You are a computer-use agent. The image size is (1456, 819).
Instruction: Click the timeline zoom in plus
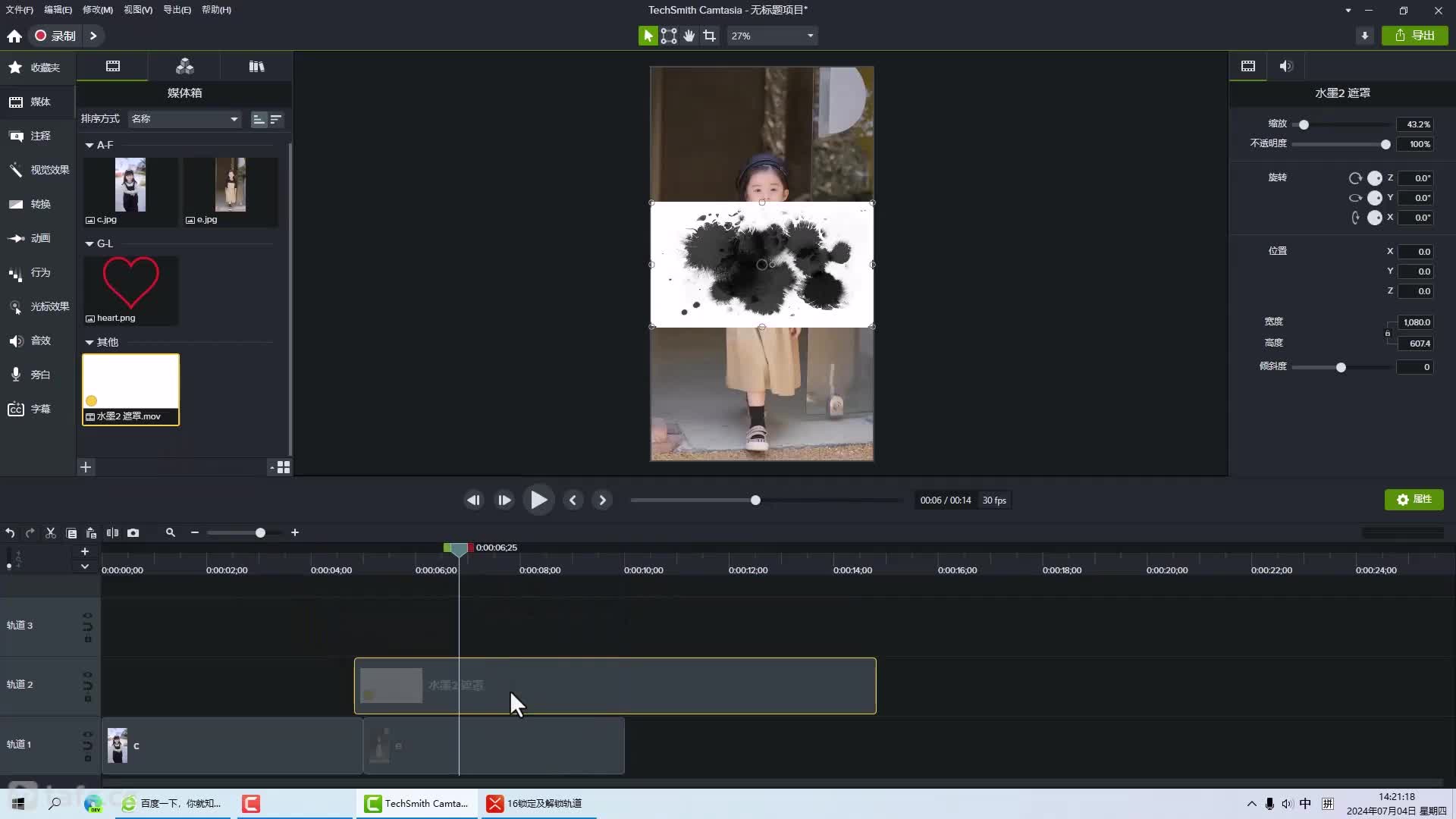coord(295,533)
